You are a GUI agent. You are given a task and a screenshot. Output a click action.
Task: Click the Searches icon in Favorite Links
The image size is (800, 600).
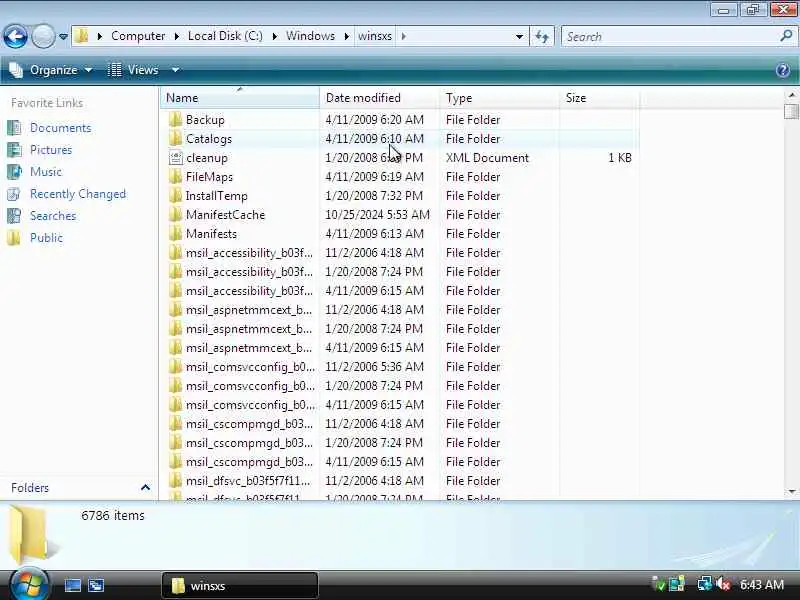pos(14,216)
